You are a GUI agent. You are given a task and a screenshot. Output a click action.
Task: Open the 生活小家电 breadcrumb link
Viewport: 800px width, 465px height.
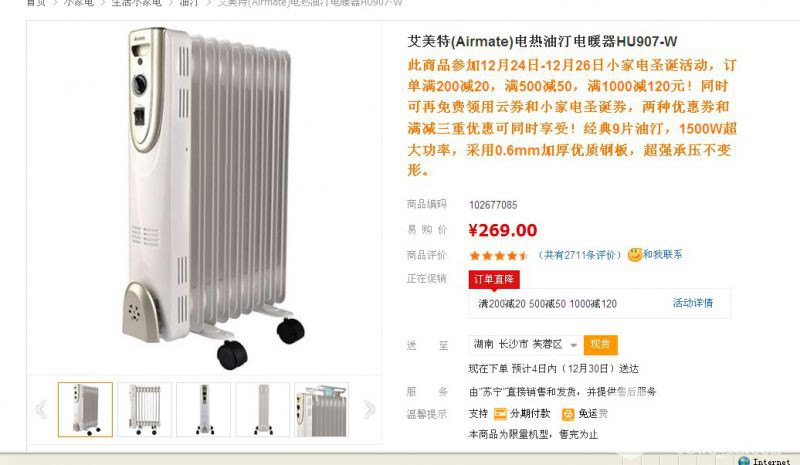(136, 3)
